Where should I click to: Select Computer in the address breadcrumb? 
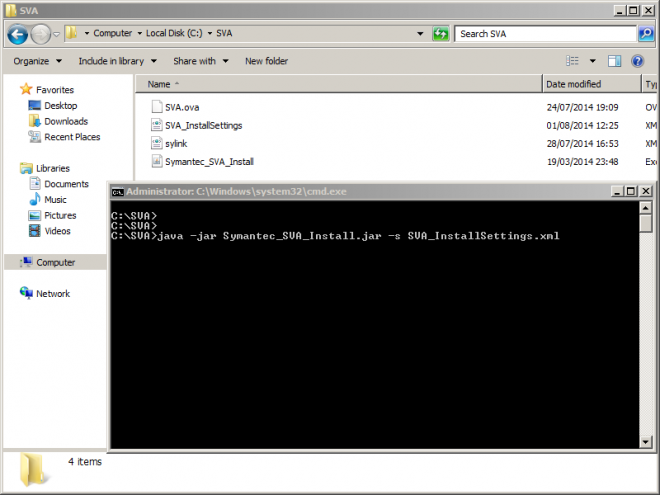click(x=112, y=33)
